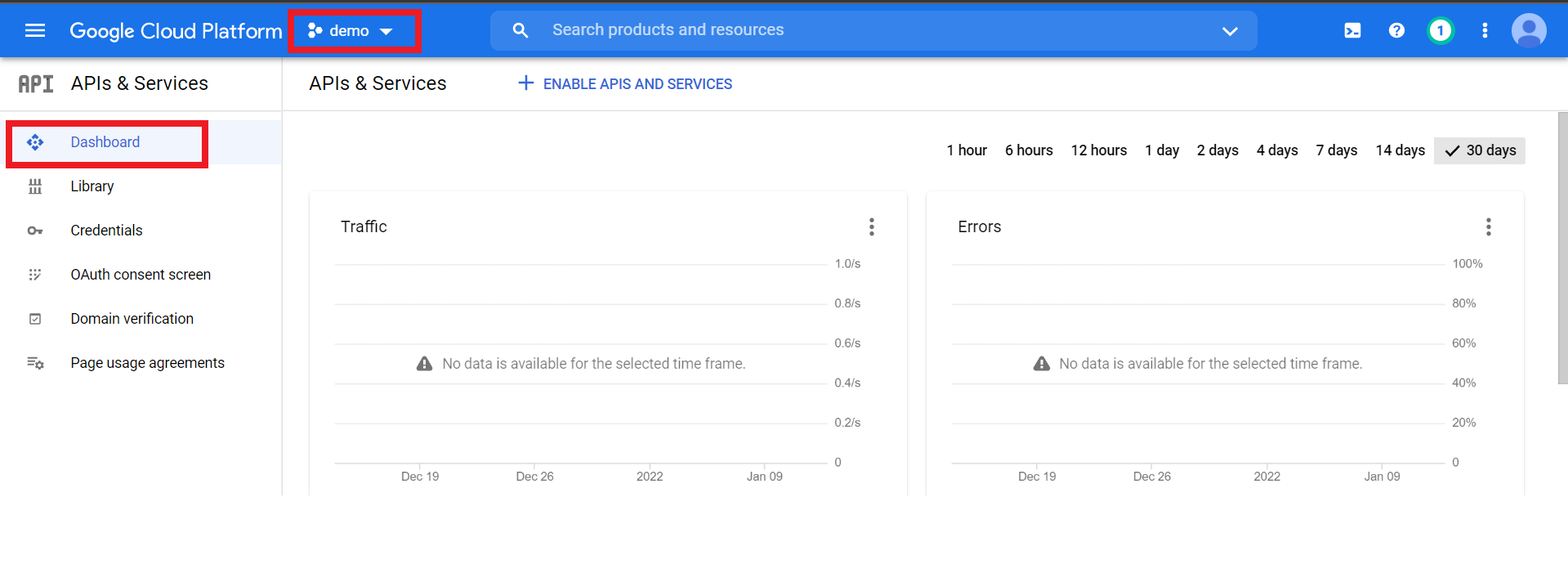Open Errors chart more options menu
This screenshot has height=569, width=1568.
[1488, 226]
